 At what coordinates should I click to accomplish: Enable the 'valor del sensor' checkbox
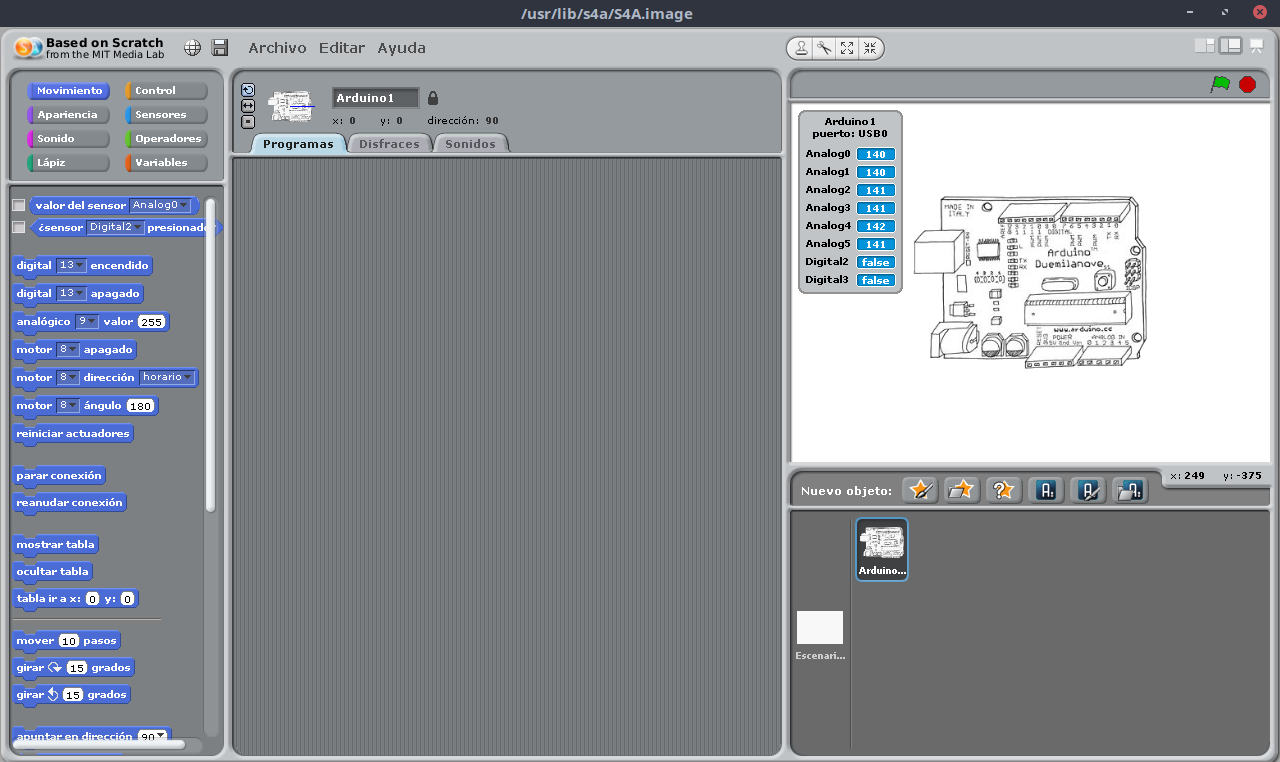point(18,205)
